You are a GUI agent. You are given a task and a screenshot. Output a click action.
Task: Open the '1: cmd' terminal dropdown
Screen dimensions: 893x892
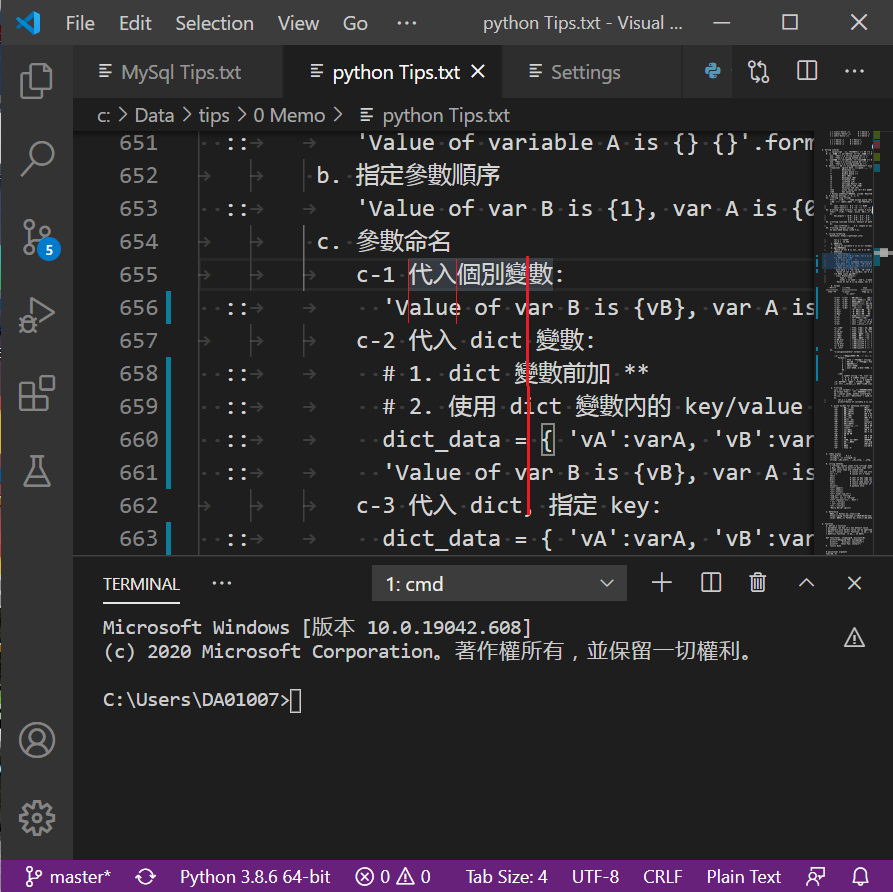pos(499,582)
